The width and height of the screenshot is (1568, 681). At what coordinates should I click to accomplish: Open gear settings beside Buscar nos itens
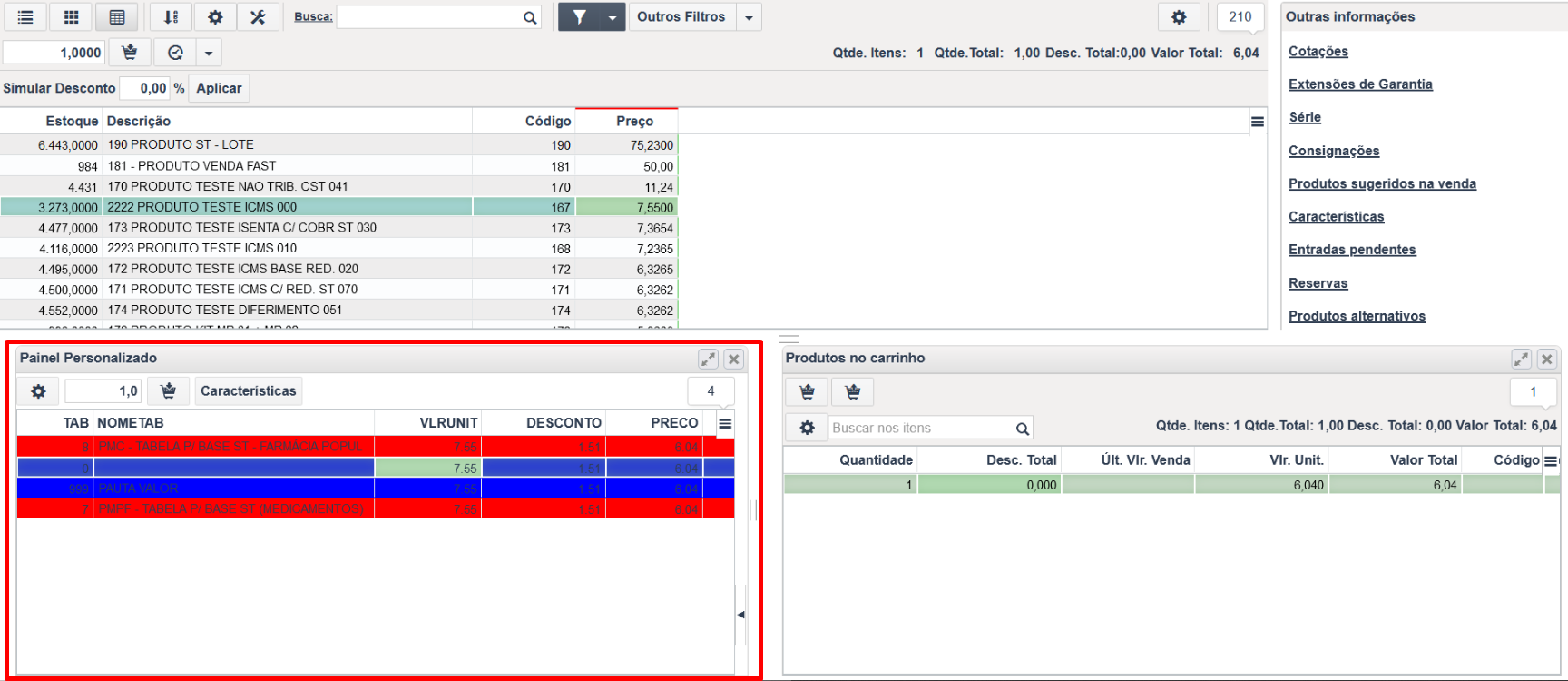pos(807,428)
